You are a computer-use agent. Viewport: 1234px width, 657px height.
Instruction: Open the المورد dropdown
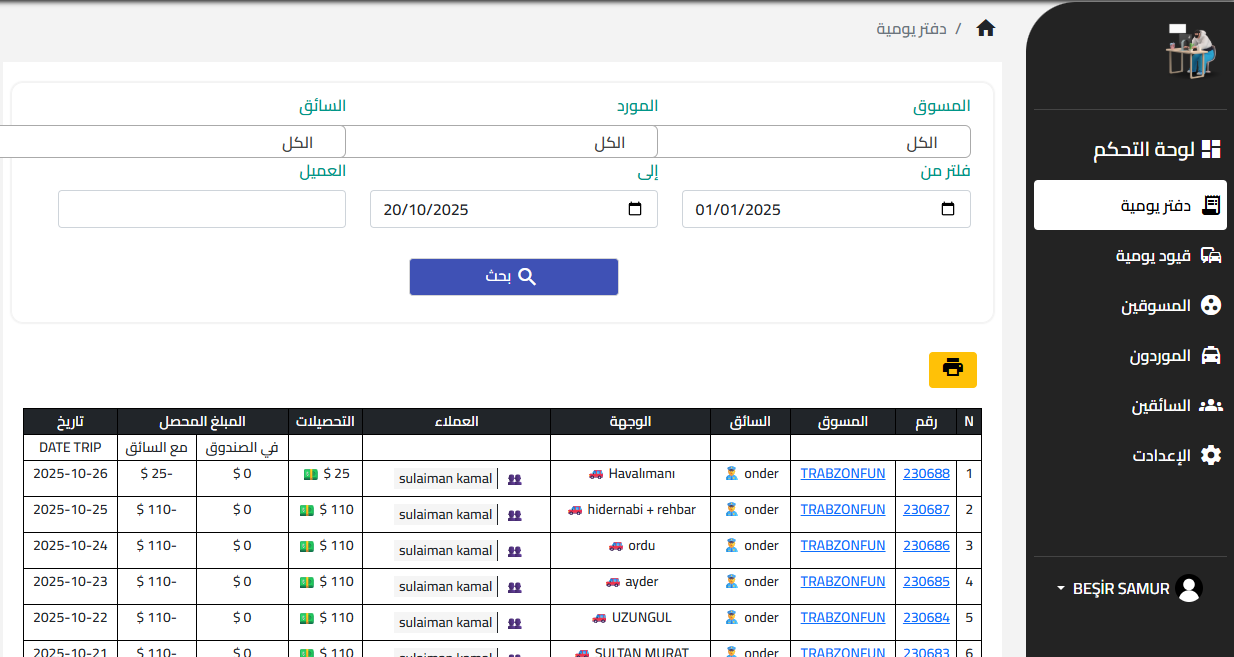click(x=501, y=142)
